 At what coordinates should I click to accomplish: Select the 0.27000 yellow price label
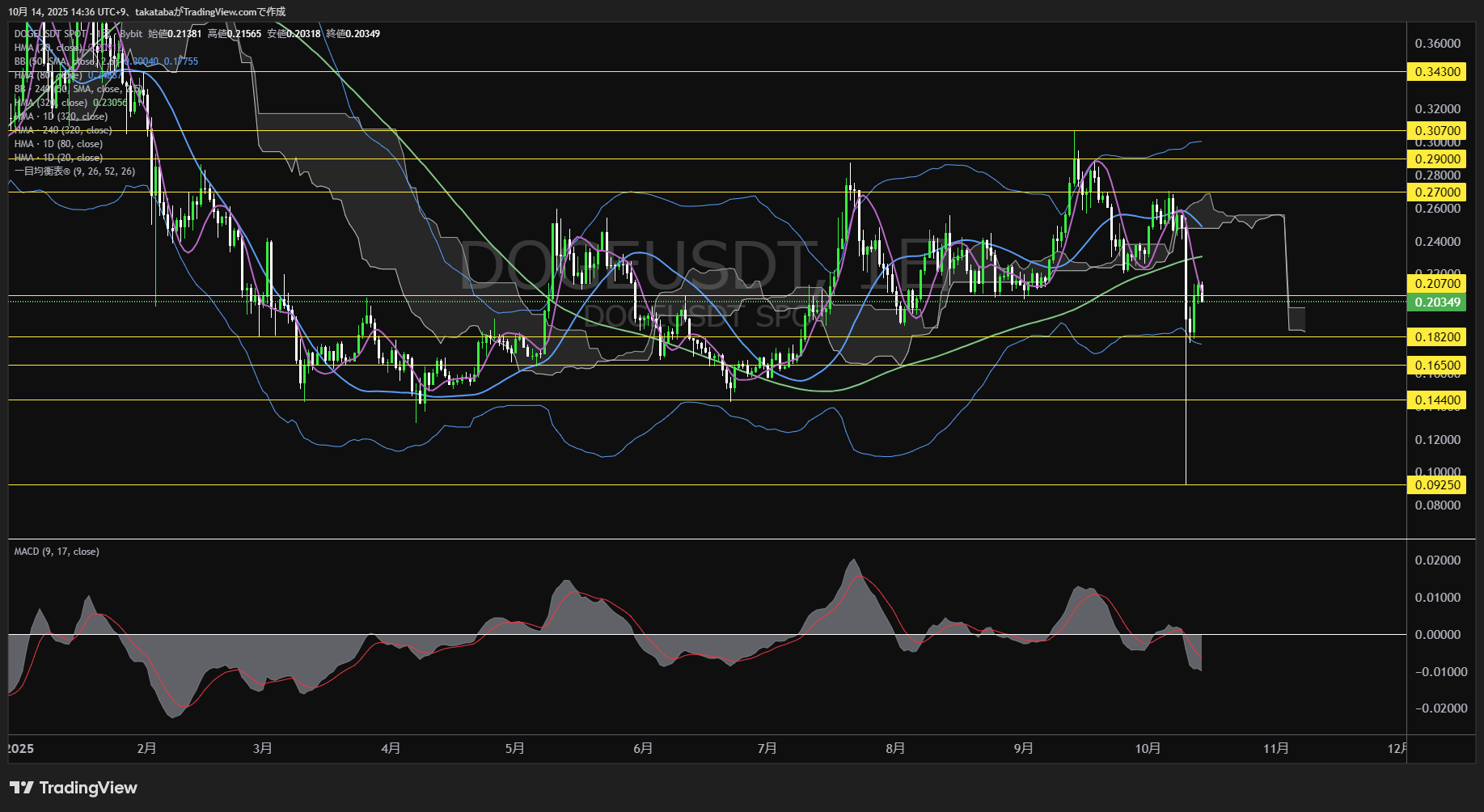pyautogui.click(x=1437, y=192)
